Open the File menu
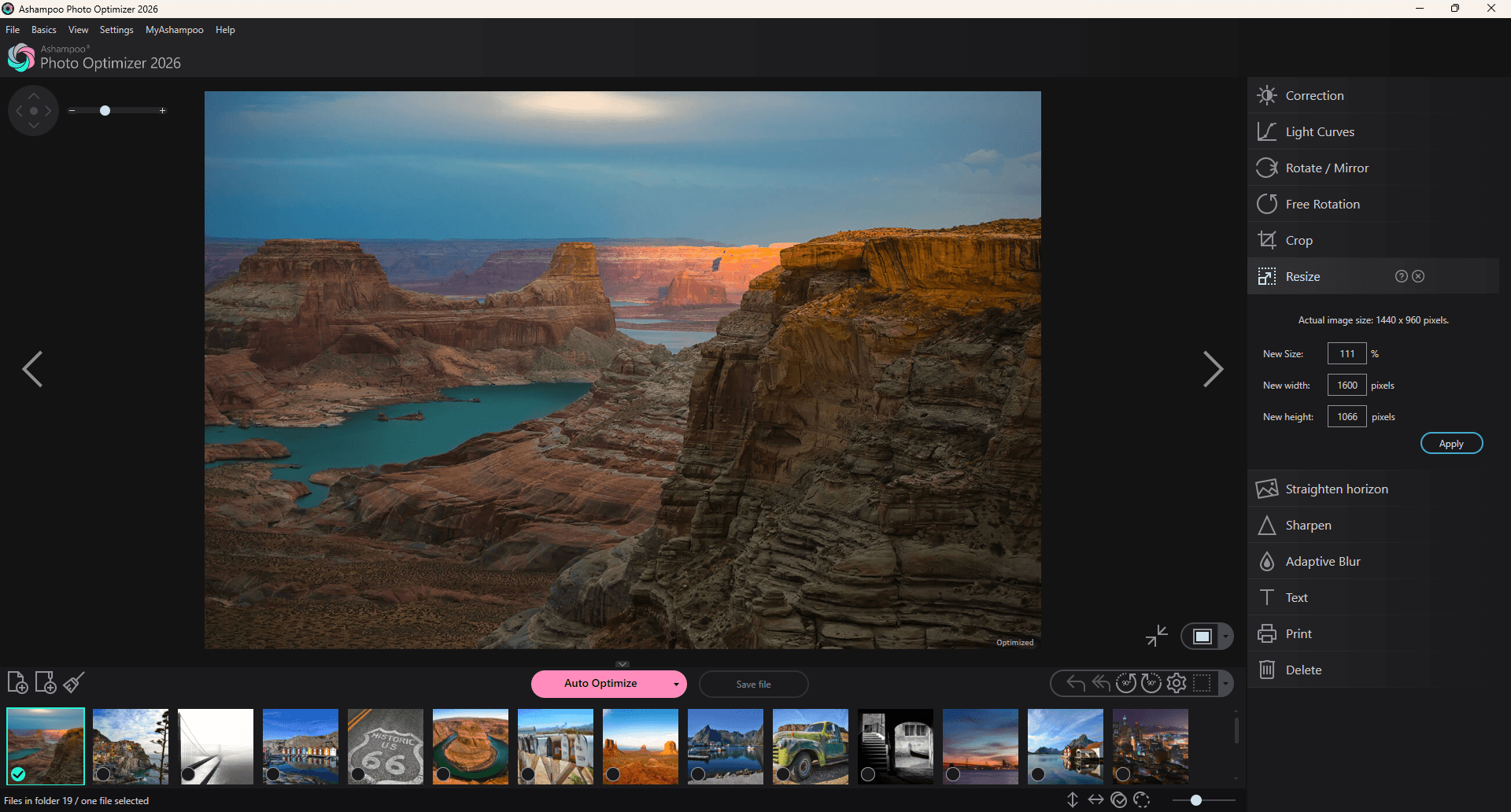The height and width of the screenshot is (812, 1511). click(x=13, y=30)
